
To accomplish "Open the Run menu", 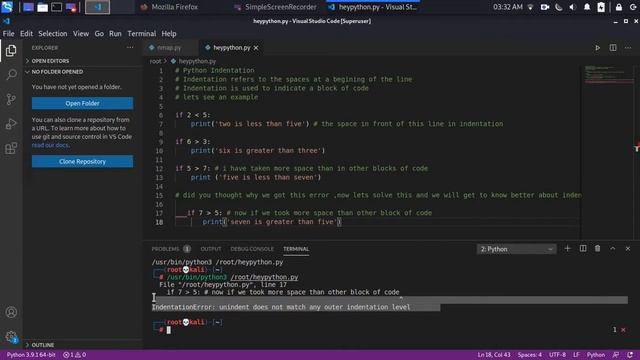I will click(x=115, y=33).
